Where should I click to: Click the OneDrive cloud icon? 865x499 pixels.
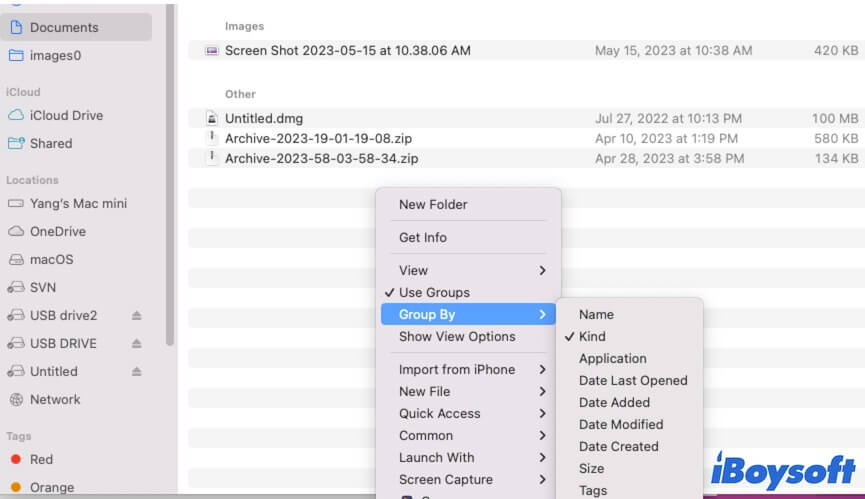click(16, 231)
